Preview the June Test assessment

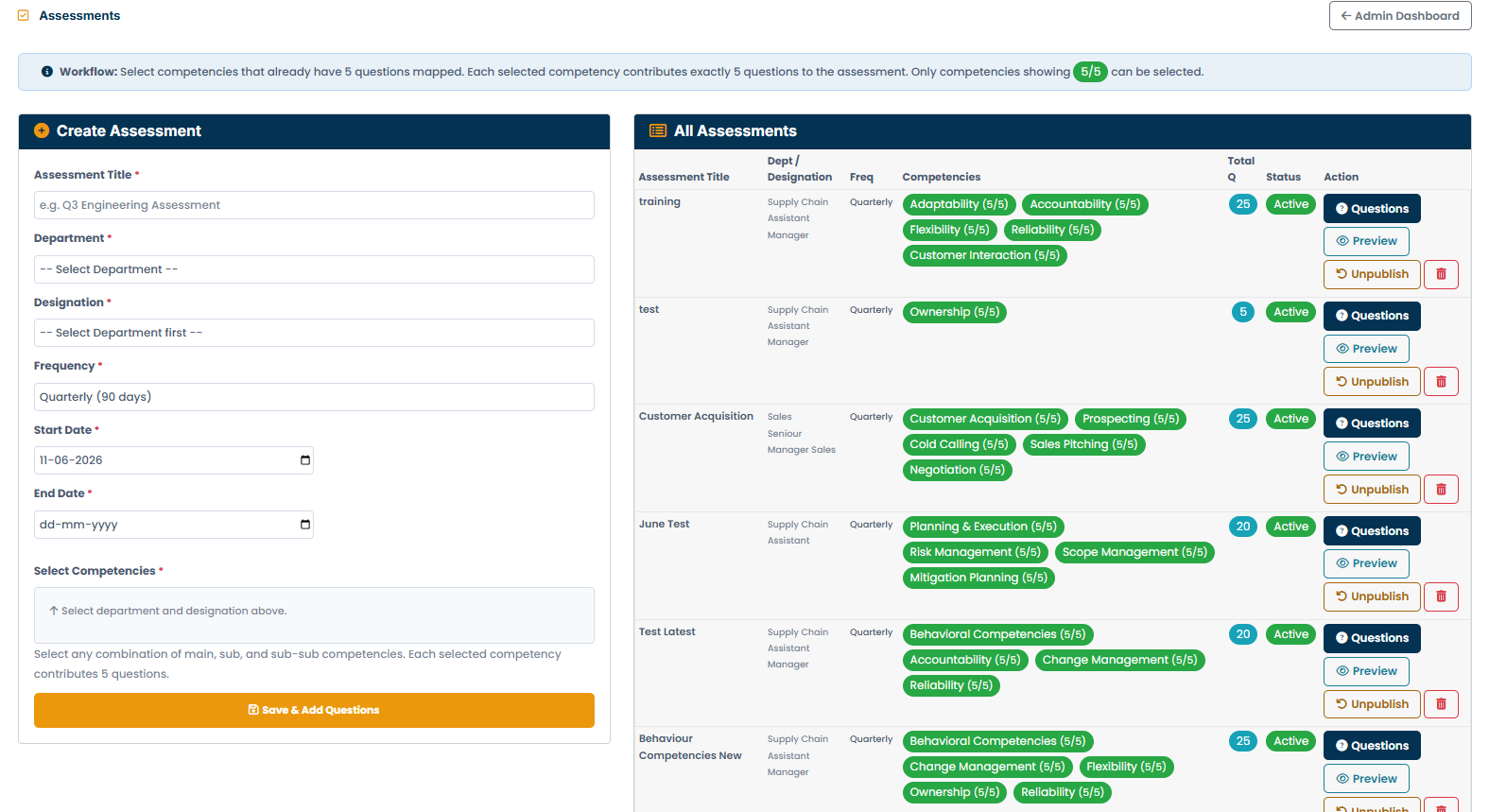(1366, 563)
